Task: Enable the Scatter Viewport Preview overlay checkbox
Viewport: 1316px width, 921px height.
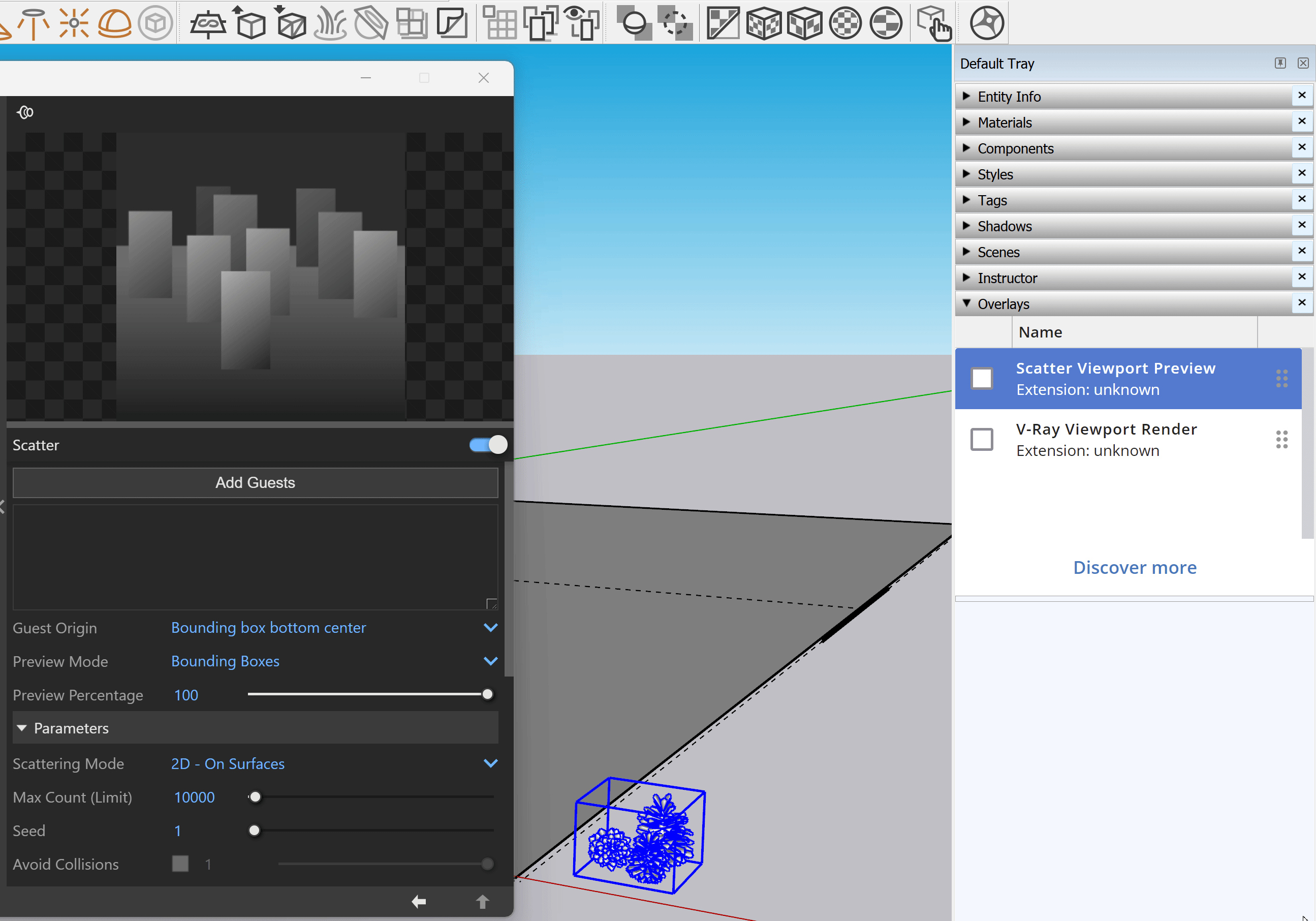Action: pos(981,379)
